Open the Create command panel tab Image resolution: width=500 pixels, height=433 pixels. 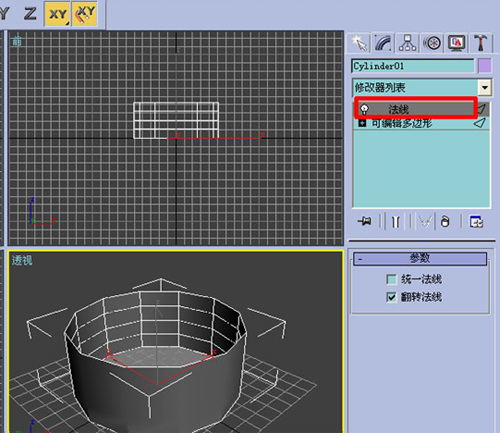click(359, 43)
